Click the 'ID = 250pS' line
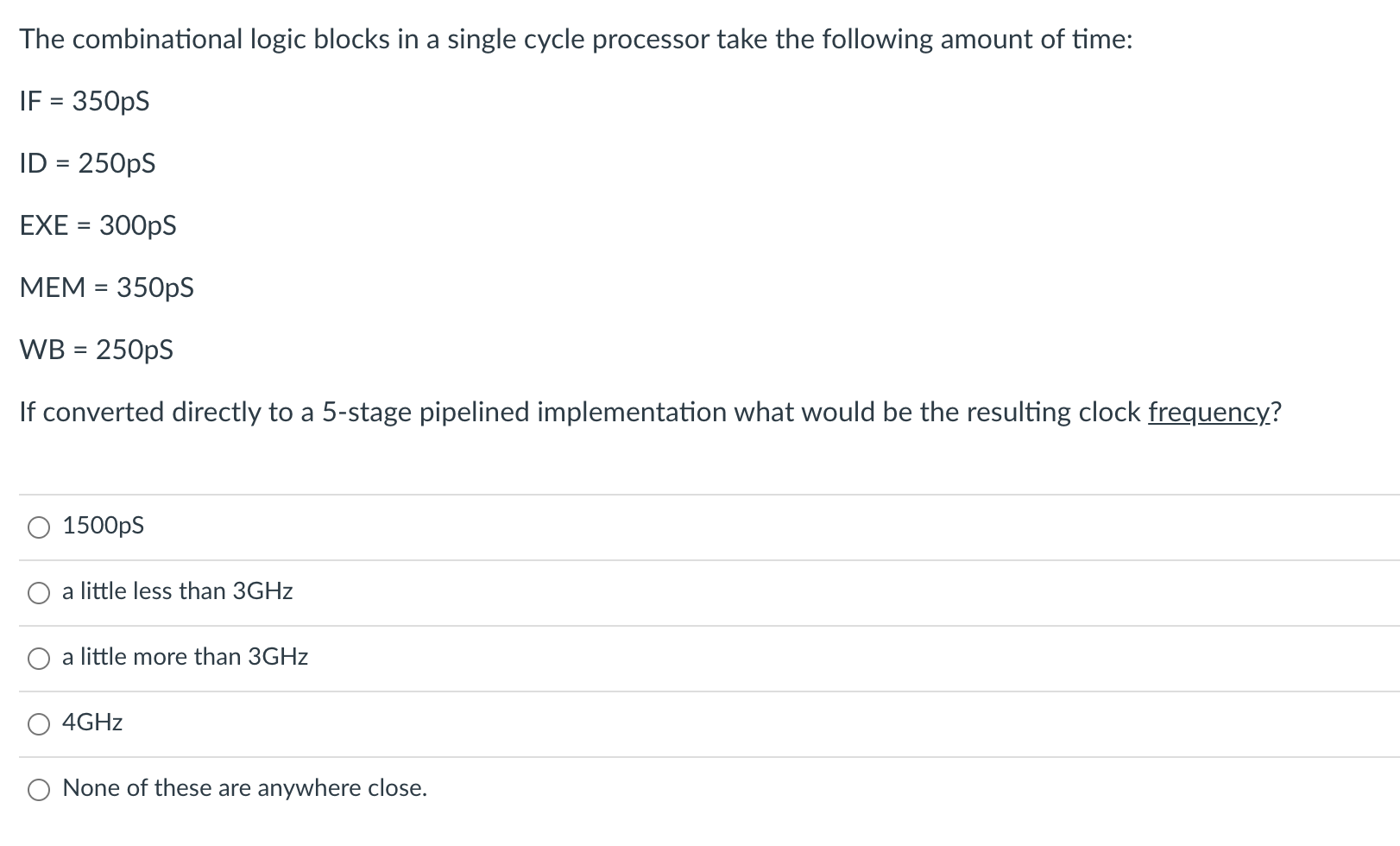The height and width of the screenshot is (846, 1400). pyautogui.click(x=87, y=163)
